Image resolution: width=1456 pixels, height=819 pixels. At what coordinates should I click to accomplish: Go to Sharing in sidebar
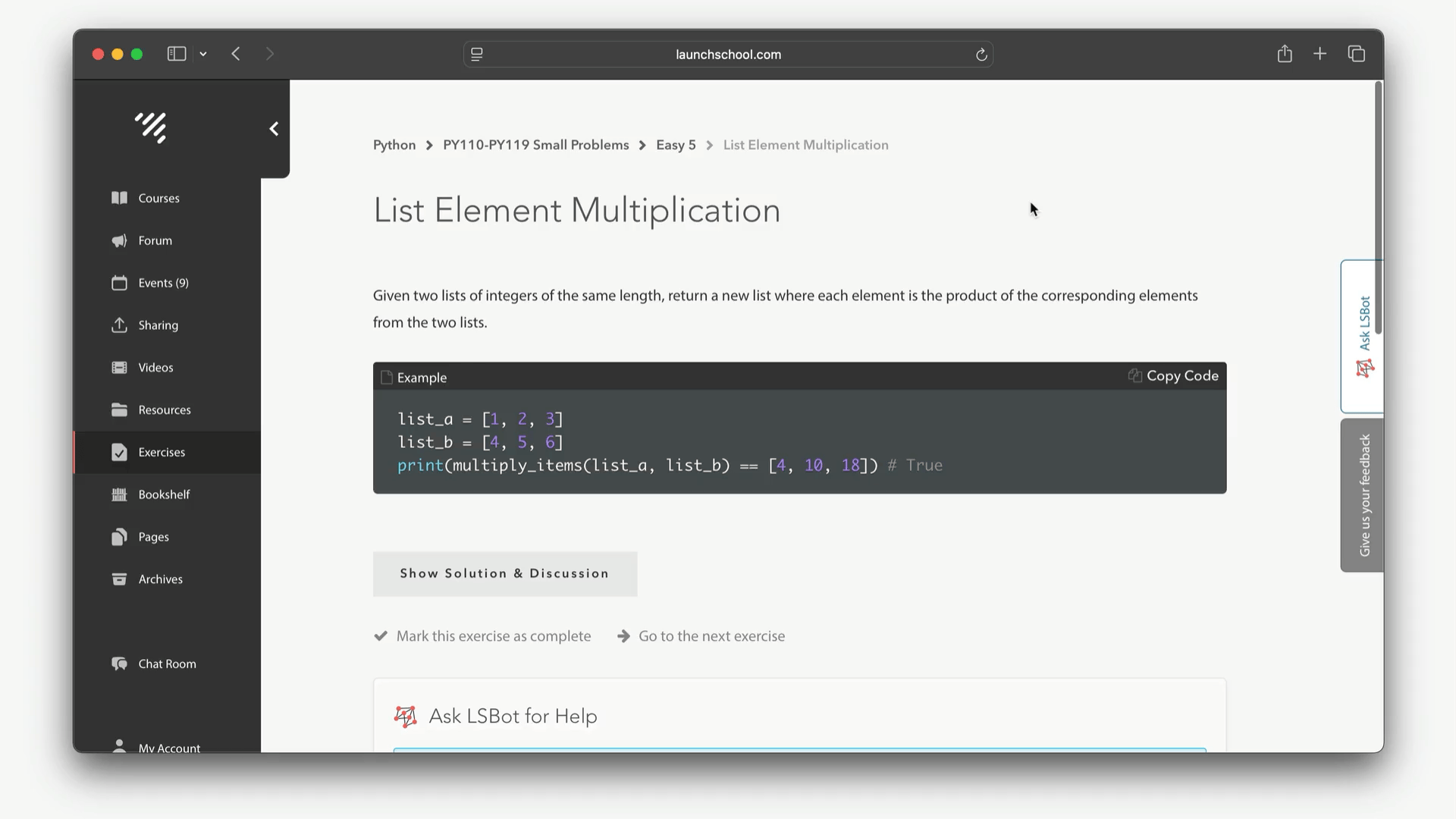tap(158, 325)
